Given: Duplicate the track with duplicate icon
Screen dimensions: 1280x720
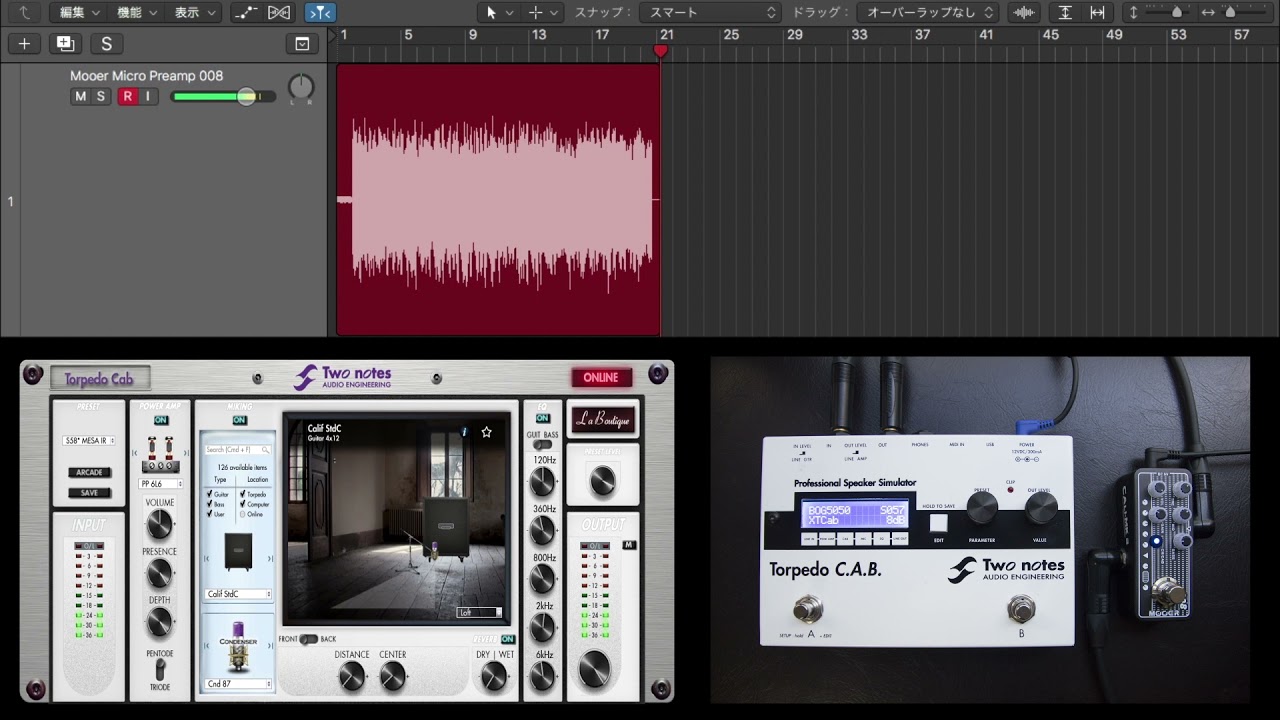Looking at the screenshot, I should (65, 44).
